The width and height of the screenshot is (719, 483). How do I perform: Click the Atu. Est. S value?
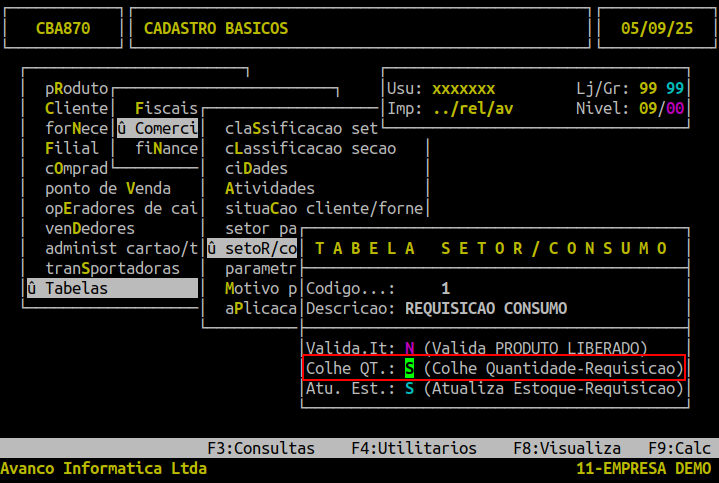click(409, 389)
